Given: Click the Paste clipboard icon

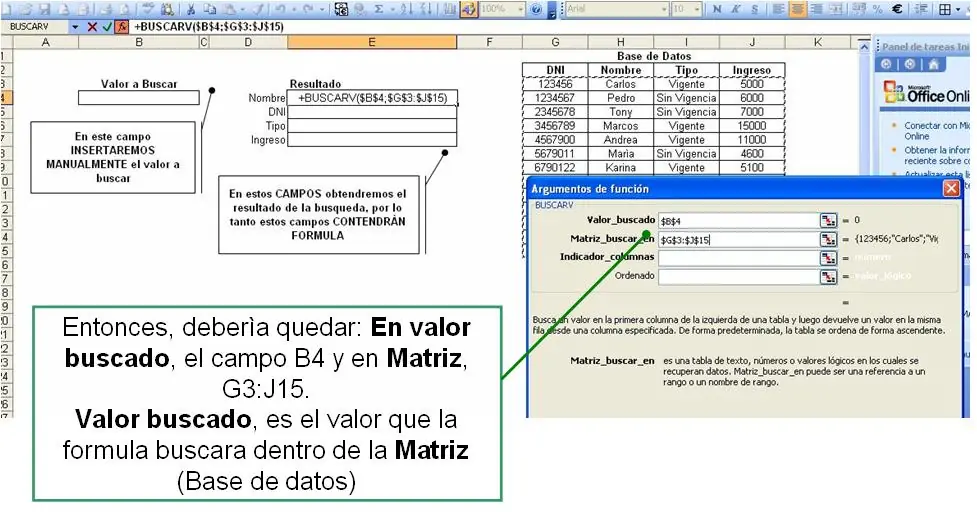Looking at the screenshot, I should click(x=229, y=9).
